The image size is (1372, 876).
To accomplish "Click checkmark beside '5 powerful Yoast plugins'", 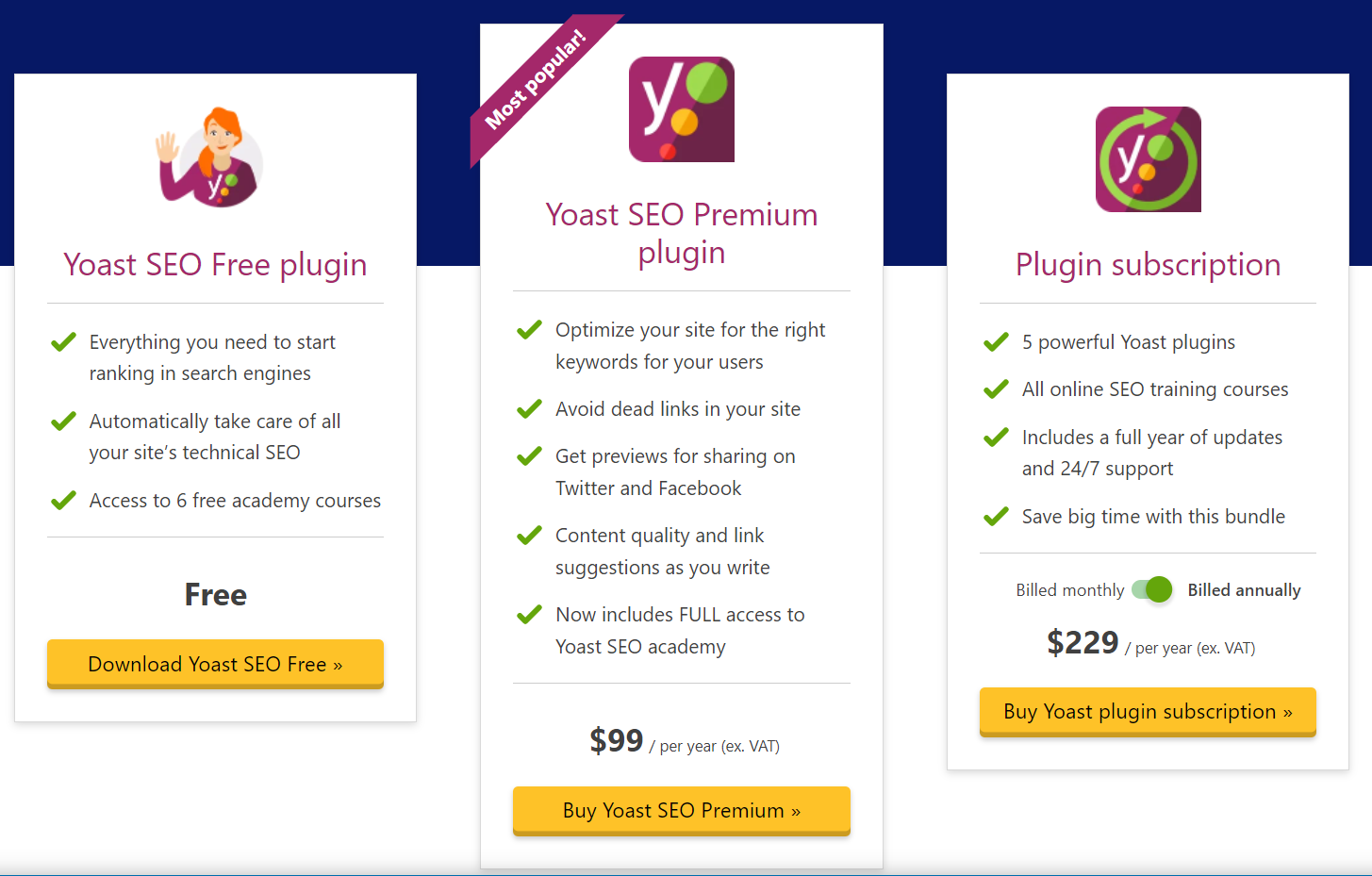I will pos(996,342).
